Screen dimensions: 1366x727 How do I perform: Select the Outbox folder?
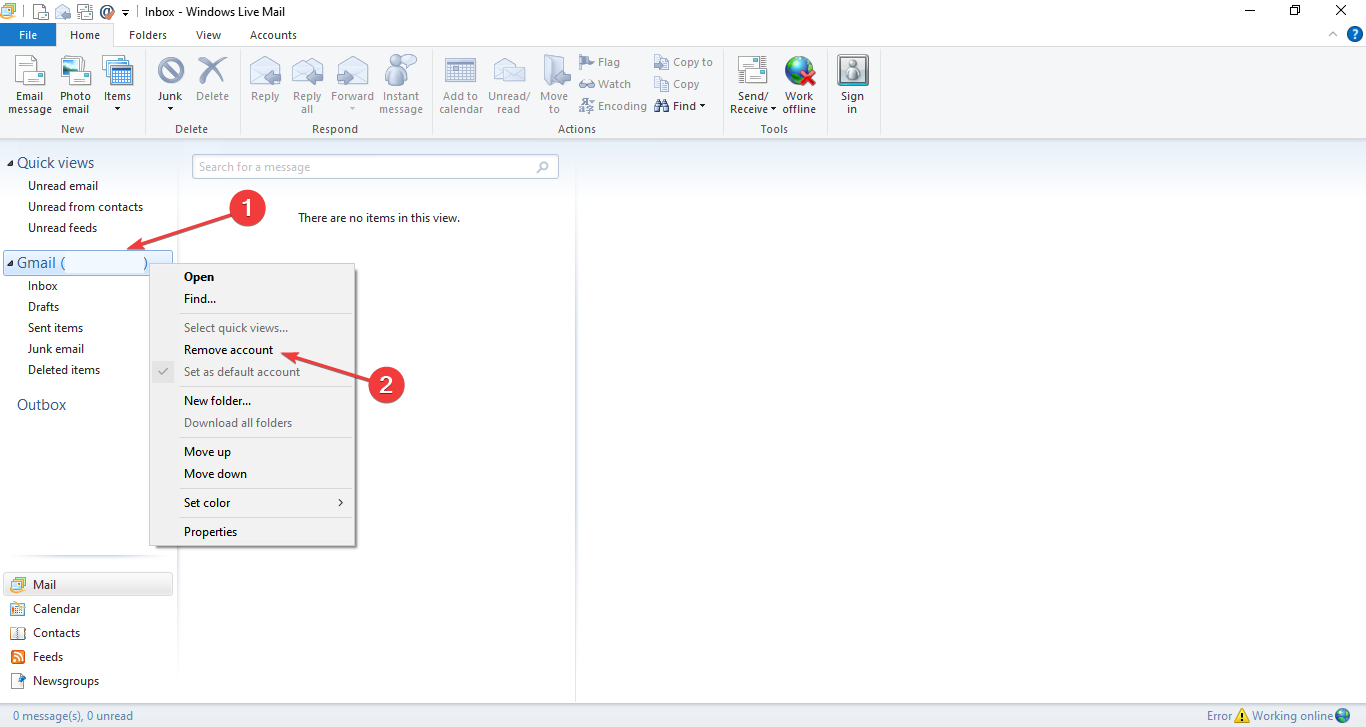[x=42, y=405]
